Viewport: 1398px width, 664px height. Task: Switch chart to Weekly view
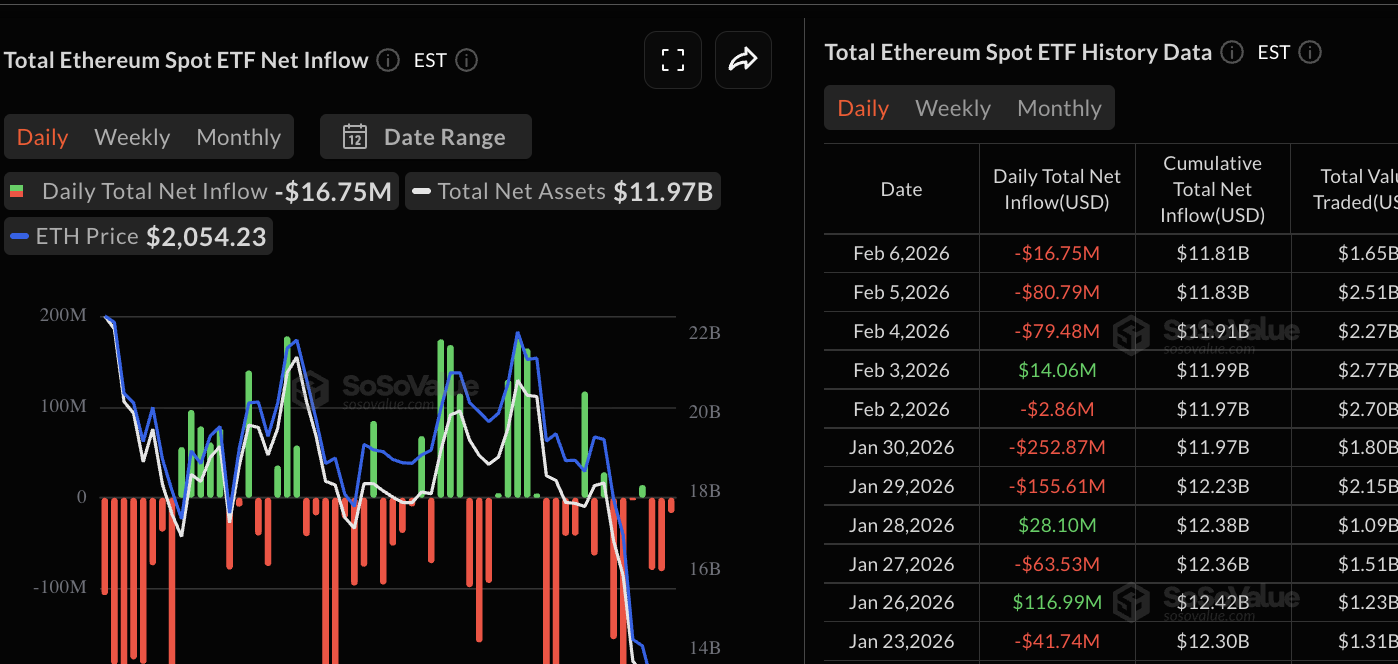(132, 136)
